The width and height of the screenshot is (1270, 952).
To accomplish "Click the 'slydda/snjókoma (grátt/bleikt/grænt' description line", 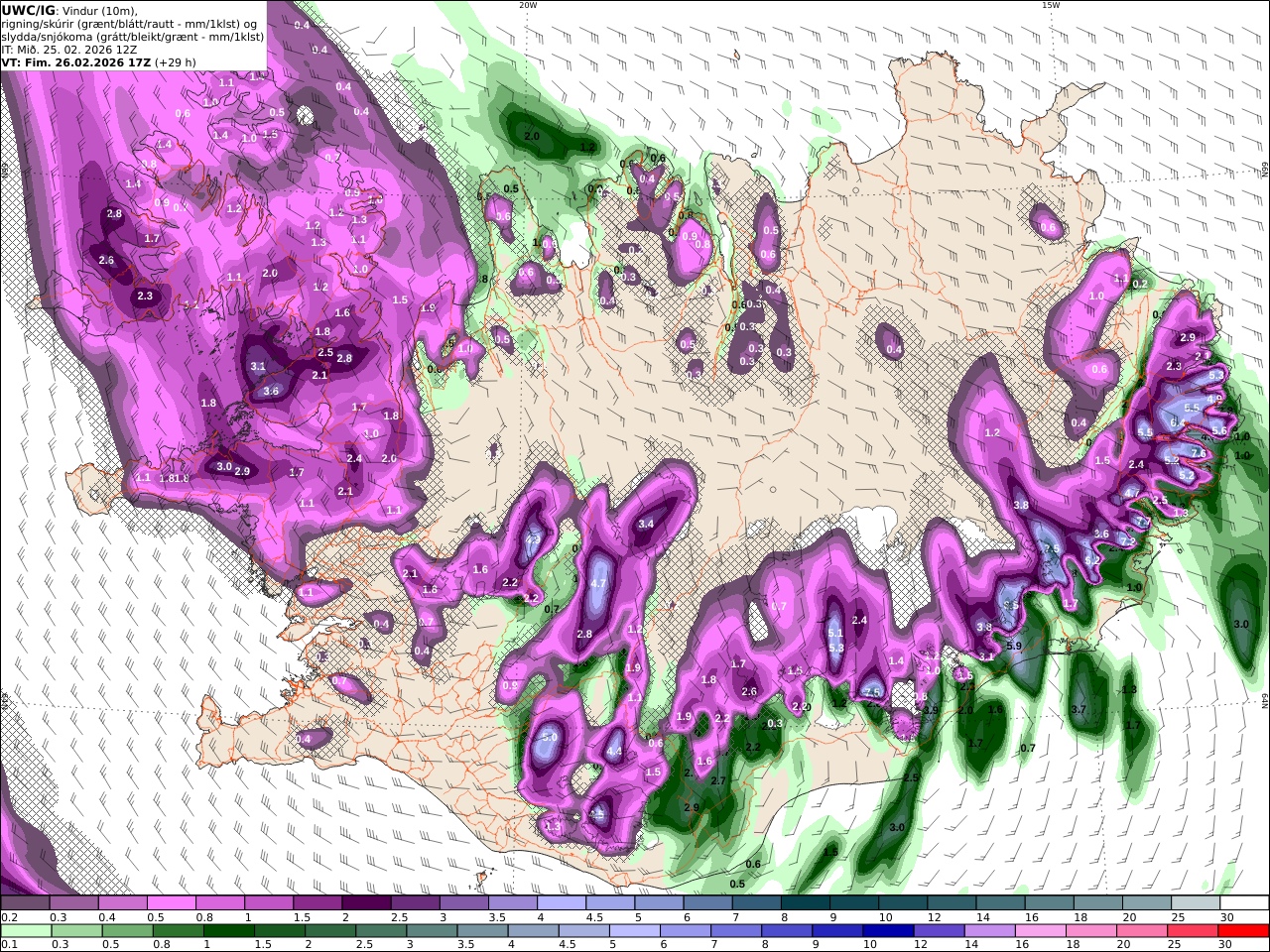I will click(133, 36).
